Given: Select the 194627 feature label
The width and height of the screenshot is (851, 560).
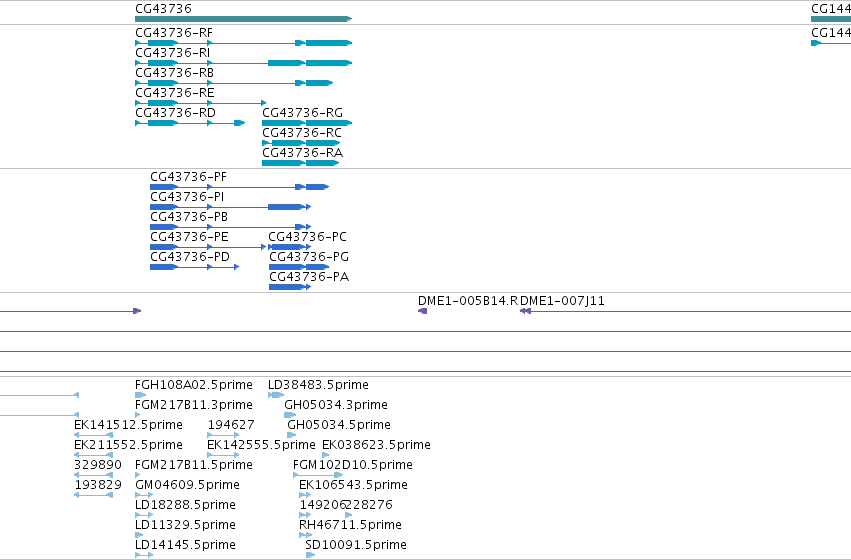Looking at the screenshot, I should coord(231,425).
